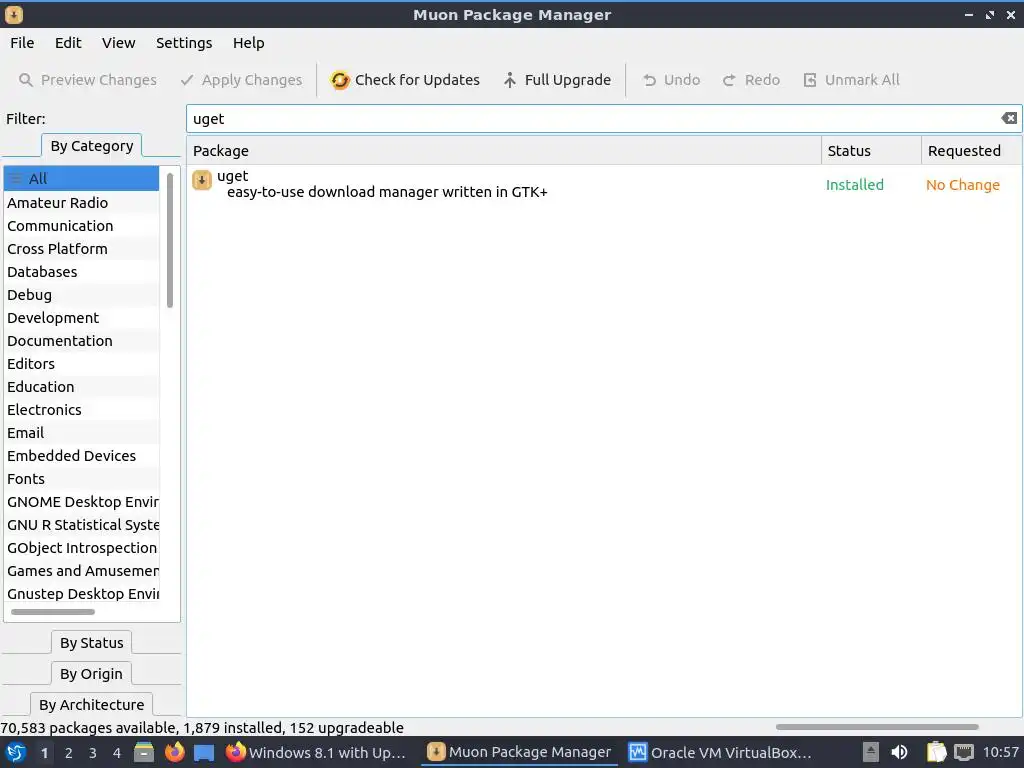Select the Embedded Devices category

(x=82, y=456)
